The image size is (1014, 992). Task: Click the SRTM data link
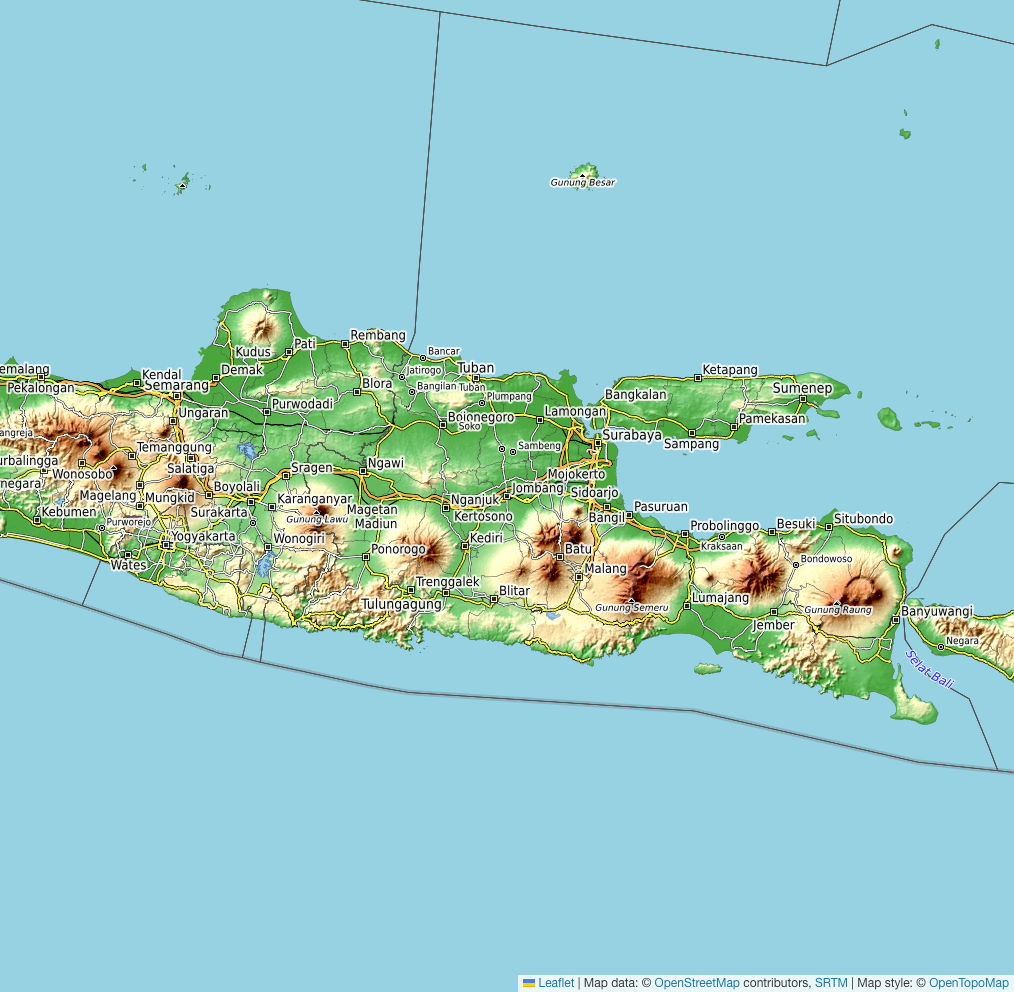point(831,983)
